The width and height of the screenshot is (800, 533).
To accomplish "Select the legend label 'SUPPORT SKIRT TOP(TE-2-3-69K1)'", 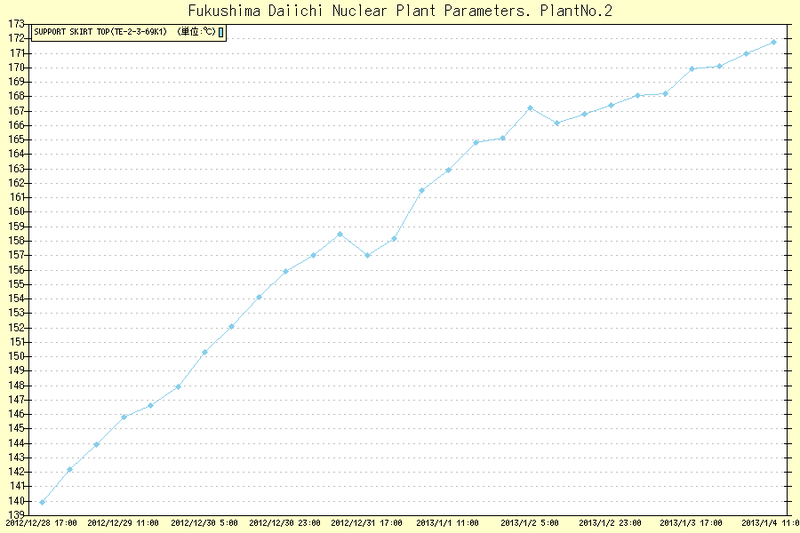I will (x=101, y=32).
